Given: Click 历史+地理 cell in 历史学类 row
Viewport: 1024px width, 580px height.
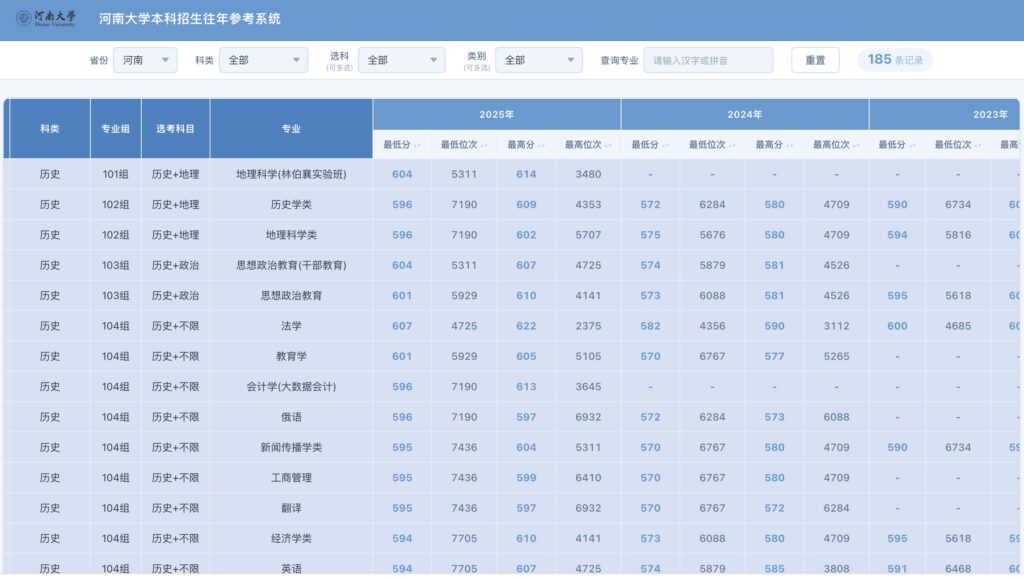Looking at the screenshot, I should pyautogui.click(x=175, y=204).
